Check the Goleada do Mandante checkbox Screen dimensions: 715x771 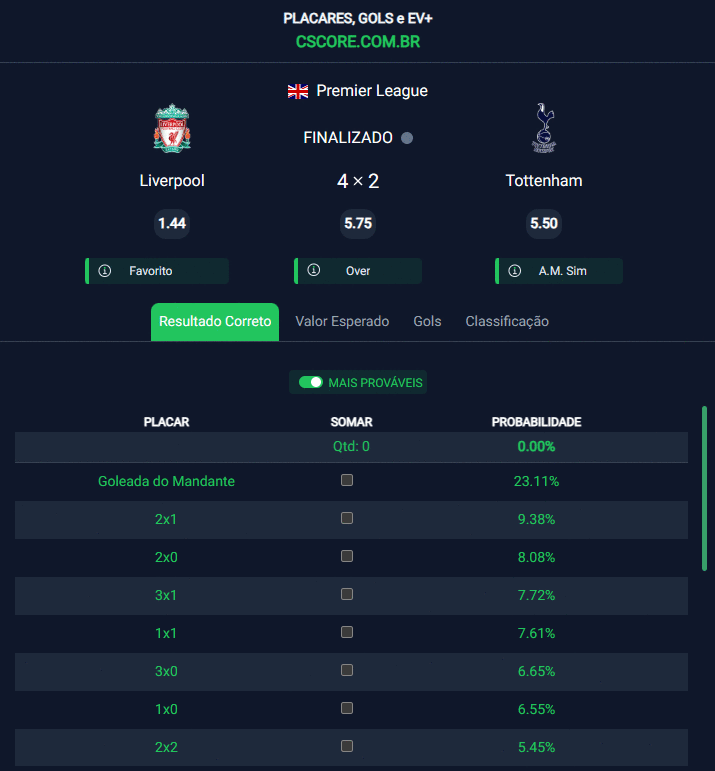click(347, 480)
